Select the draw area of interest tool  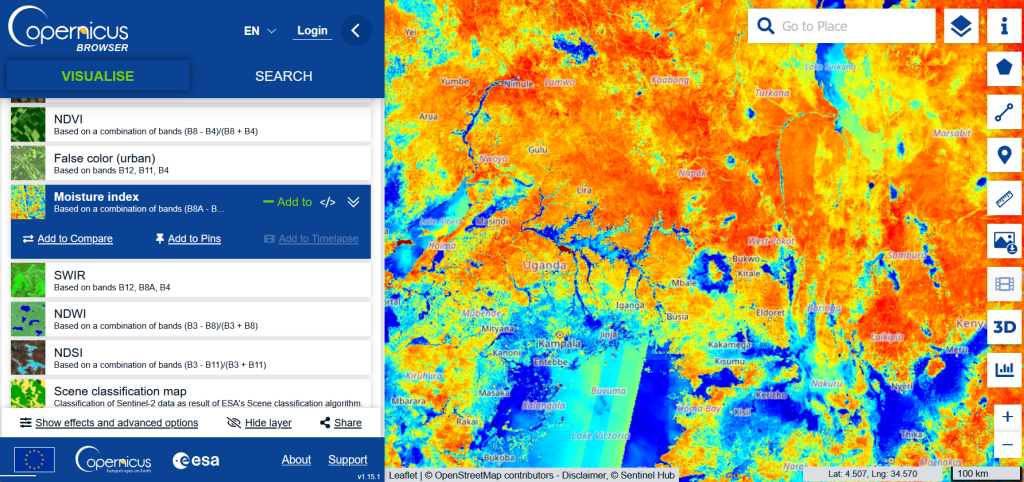pos(1004,69)
